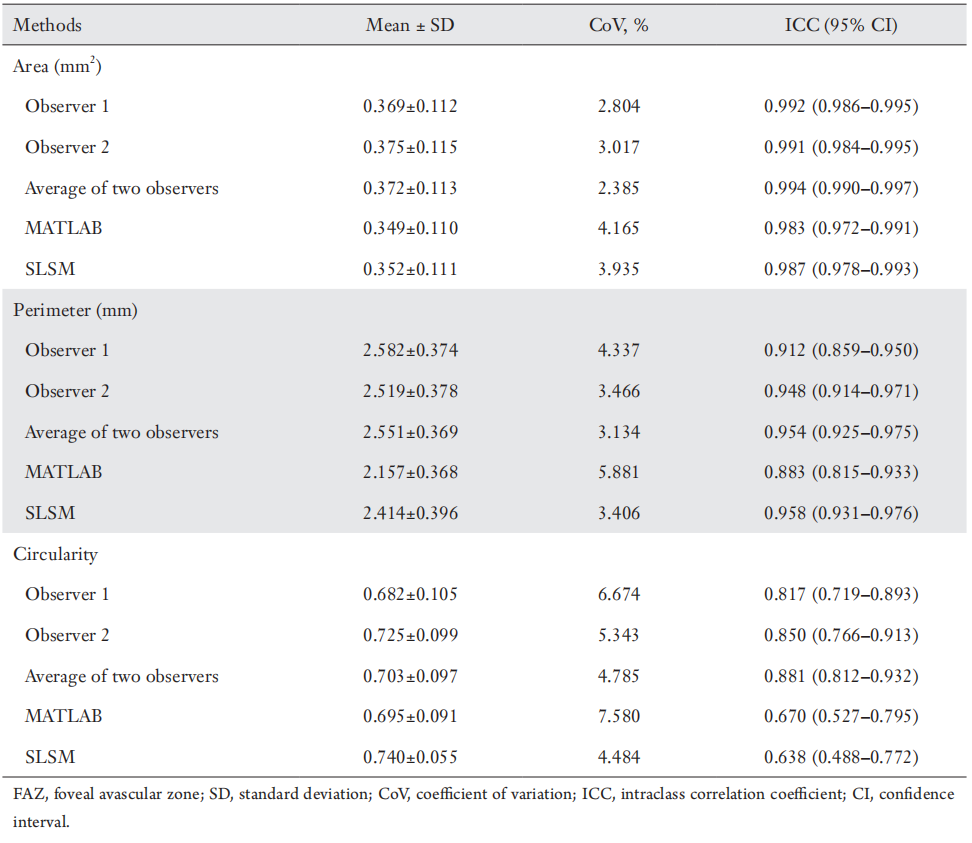Viewport: 972px width, 843px height.
Task: Click the Area MATLAB mean value 0.349±0.110
Action: (410, 228)
